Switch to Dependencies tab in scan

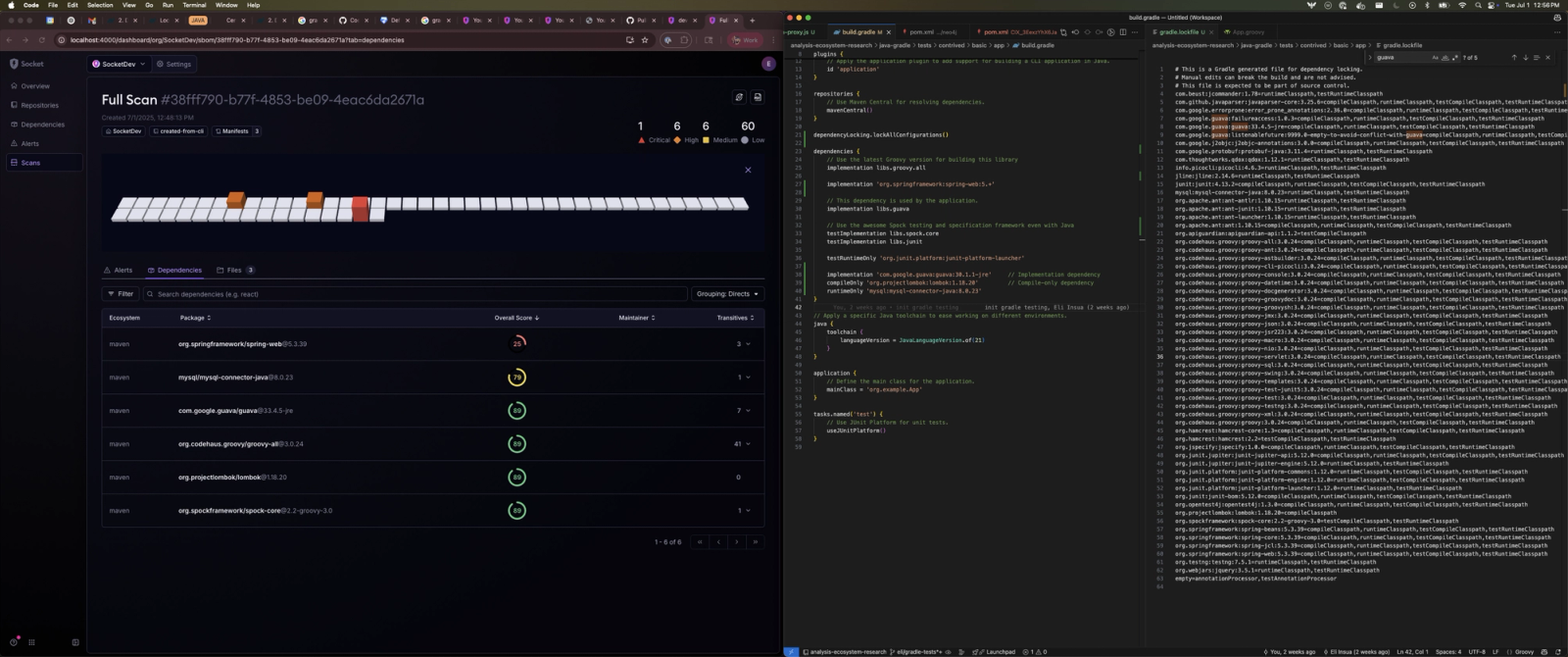tap(174, 270)
